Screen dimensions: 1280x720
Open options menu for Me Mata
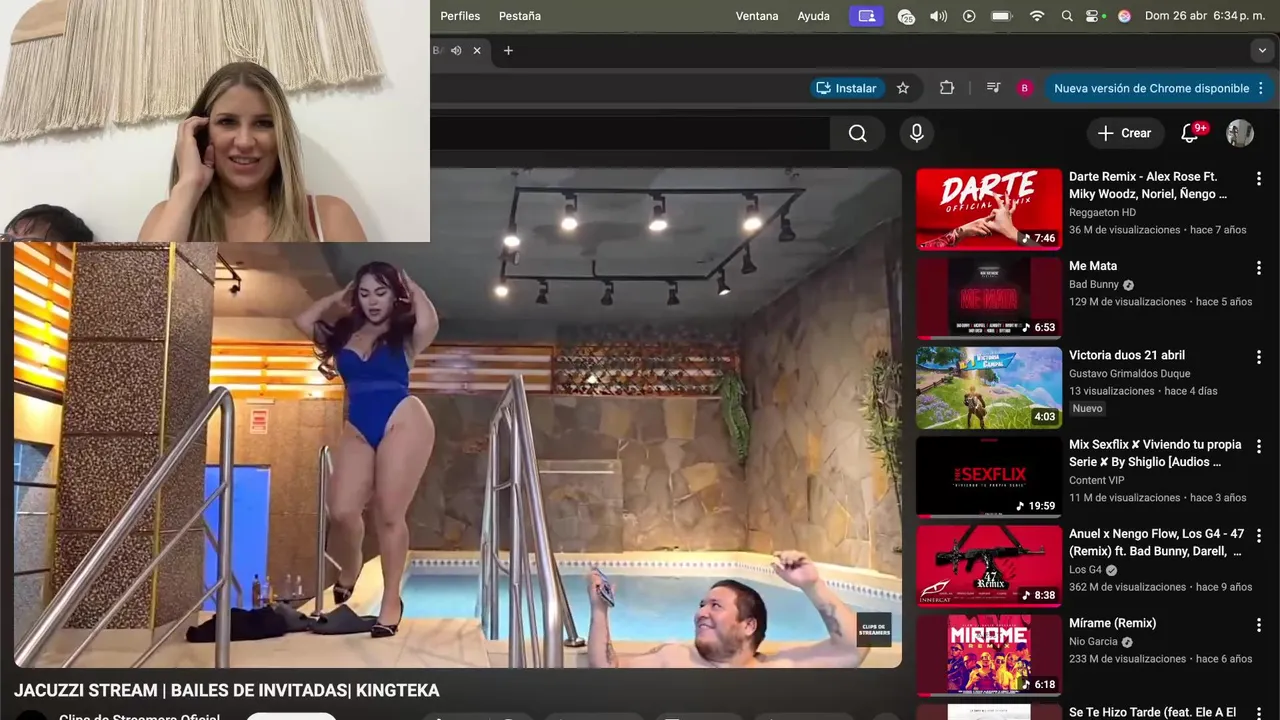click(x=1259, y=268)
